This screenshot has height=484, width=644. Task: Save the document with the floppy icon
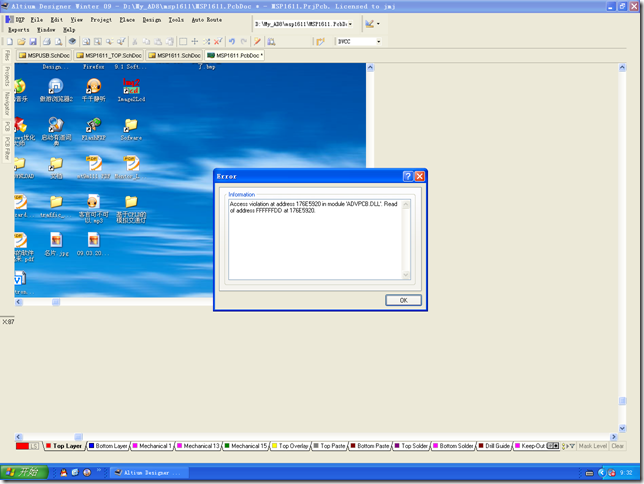(x=33, y=41)
